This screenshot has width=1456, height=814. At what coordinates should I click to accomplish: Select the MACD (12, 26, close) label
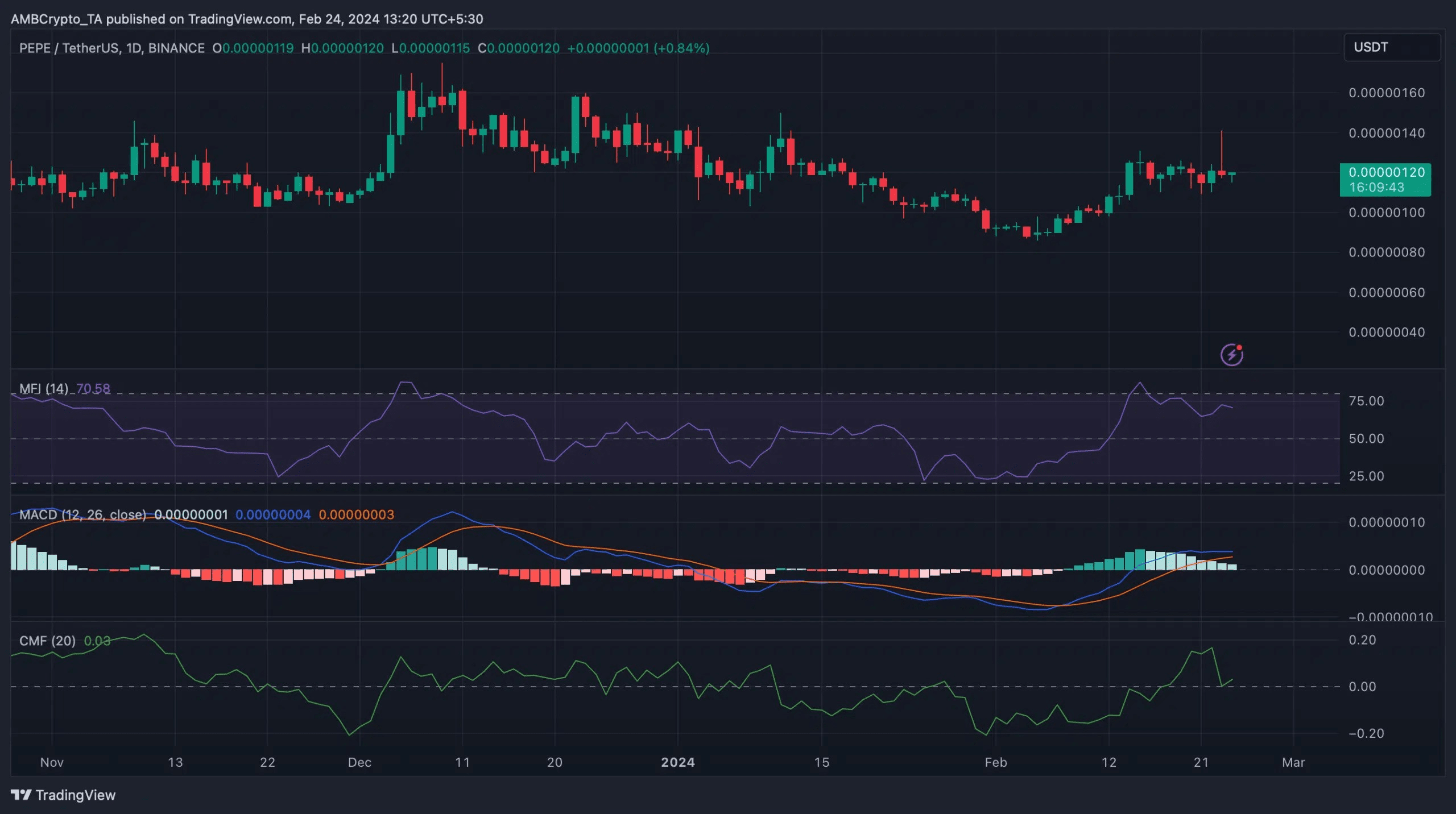coord(82,515)
